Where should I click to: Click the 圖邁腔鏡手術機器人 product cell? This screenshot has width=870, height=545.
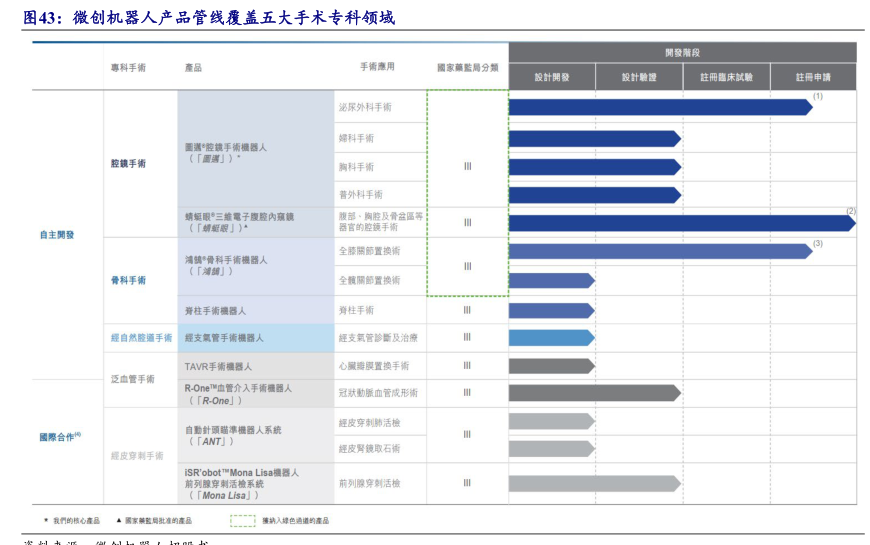[255, 152]
